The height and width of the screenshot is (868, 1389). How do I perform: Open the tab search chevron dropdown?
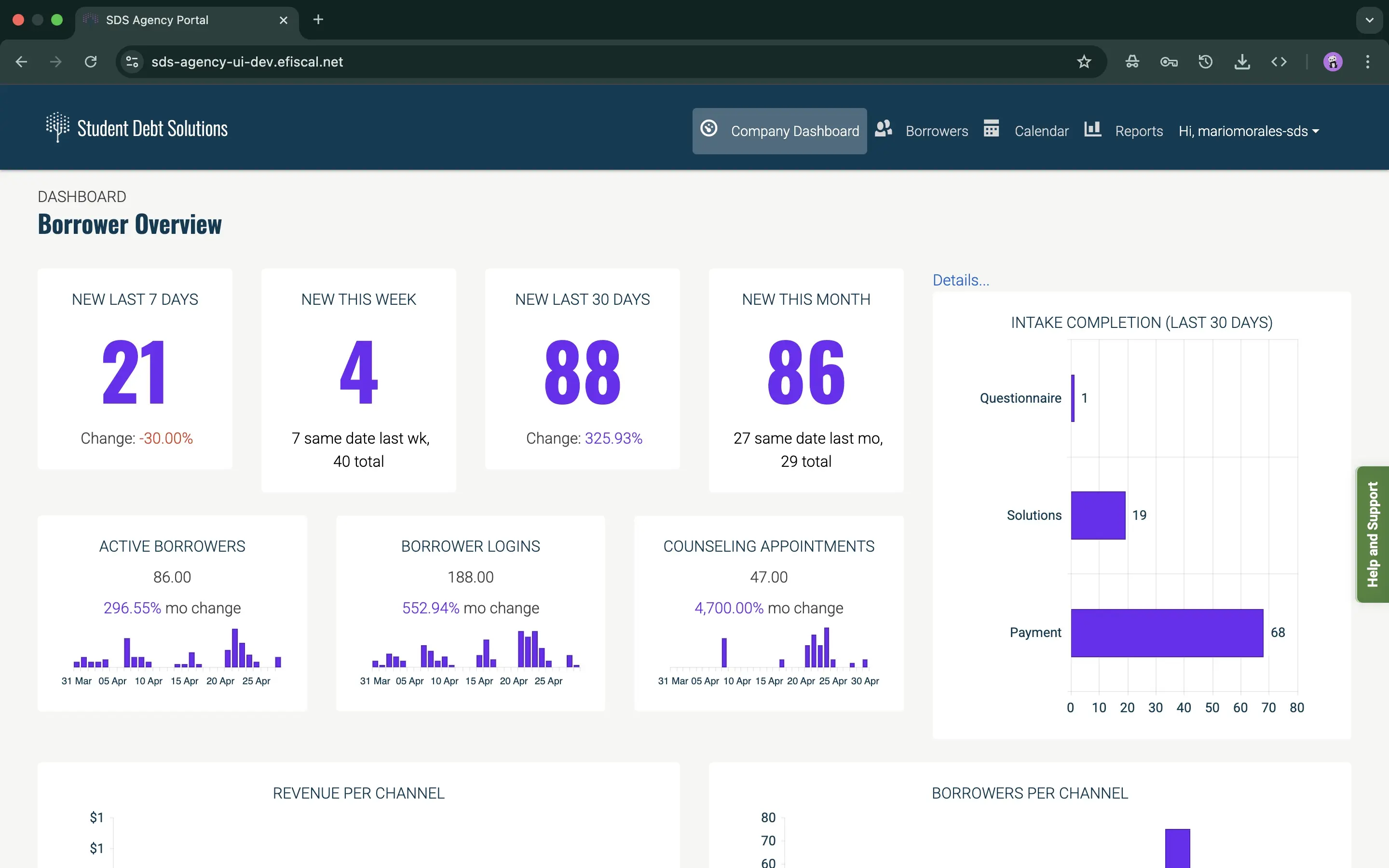1370,20
